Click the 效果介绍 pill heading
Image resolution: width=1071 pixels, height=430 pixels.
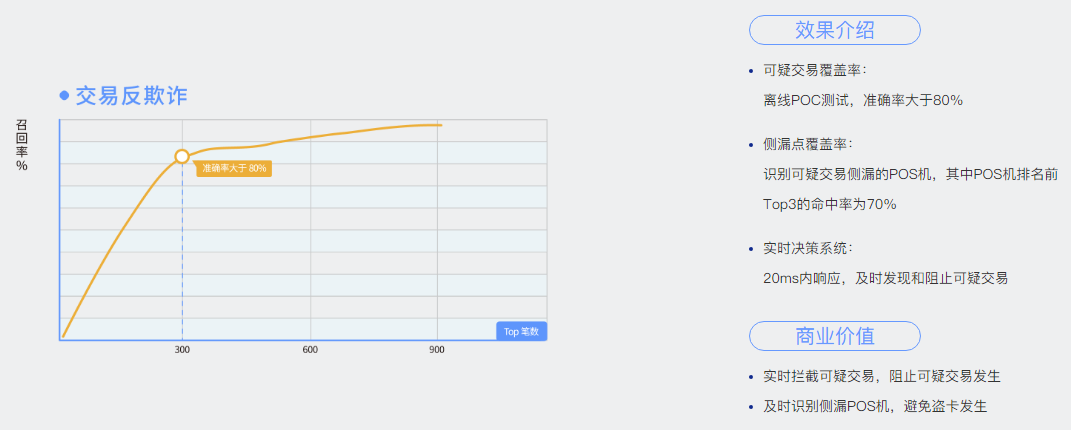click(x=835, y=30)
